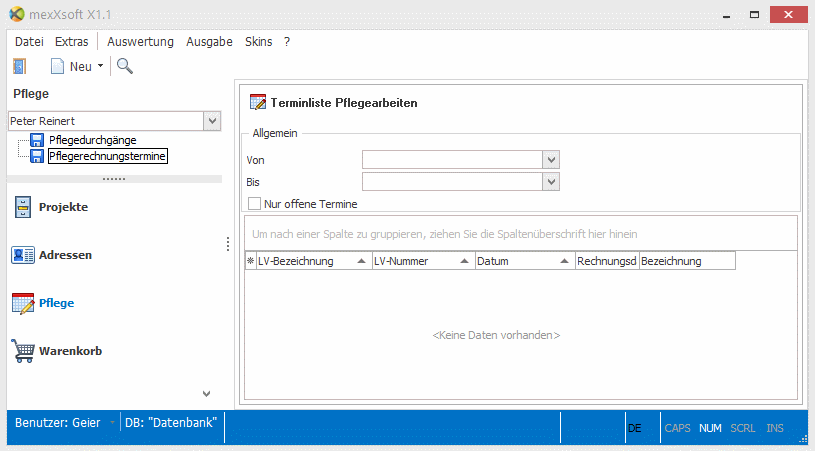The height and width of the screenshot is (451, 815).
Task: Open the Datei menu
Action: pos(29,42)
